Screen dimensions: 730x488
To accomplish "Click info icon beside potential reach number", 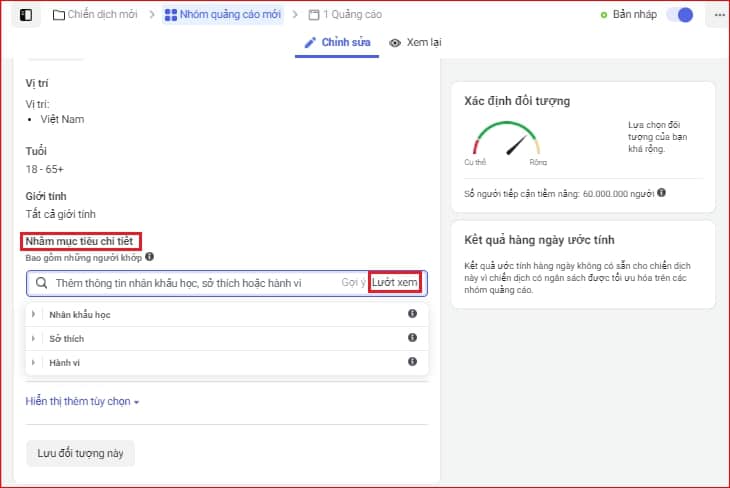I will (x=662, y=192).
